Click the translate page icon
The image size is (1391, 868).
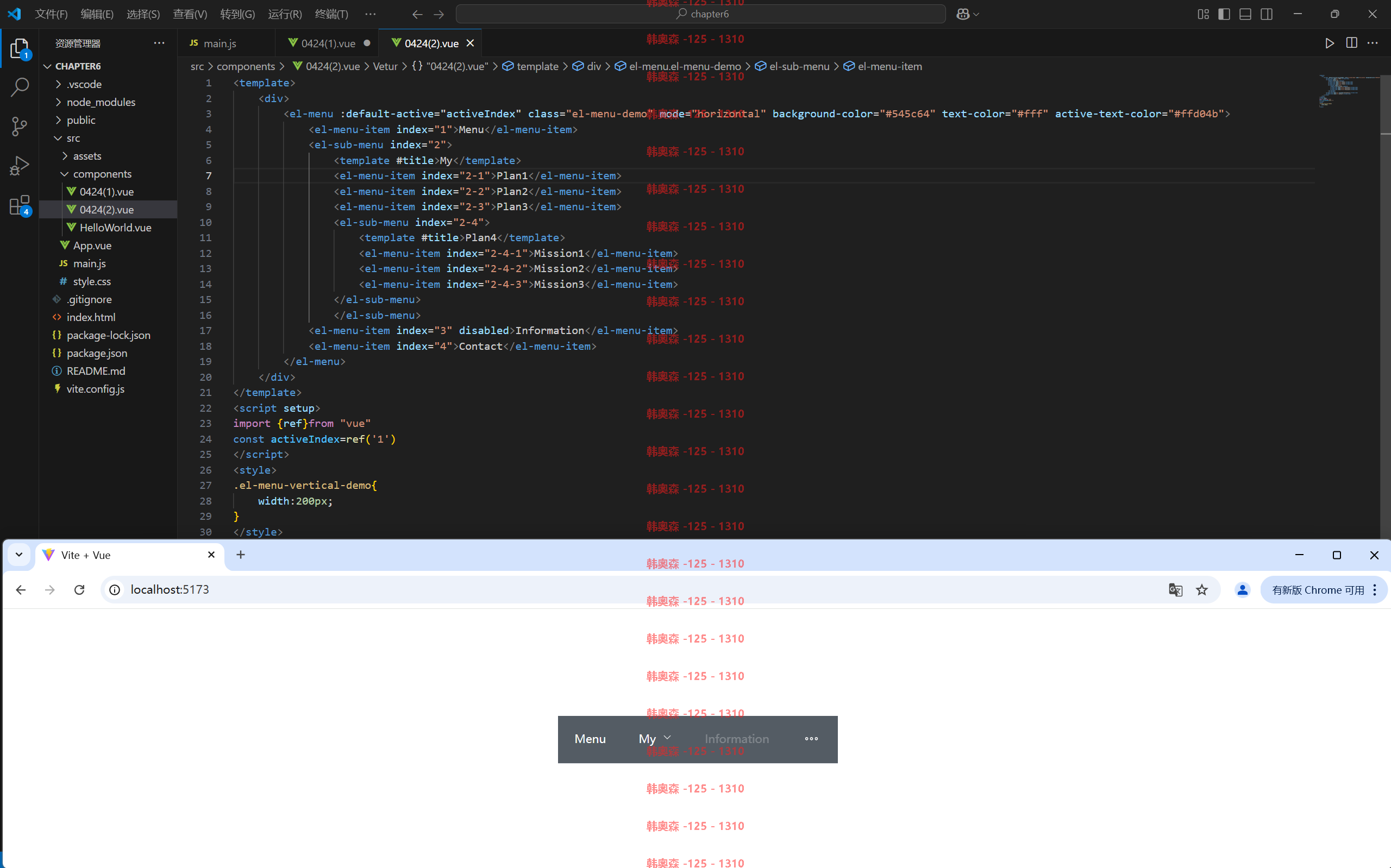[1175, 589]
